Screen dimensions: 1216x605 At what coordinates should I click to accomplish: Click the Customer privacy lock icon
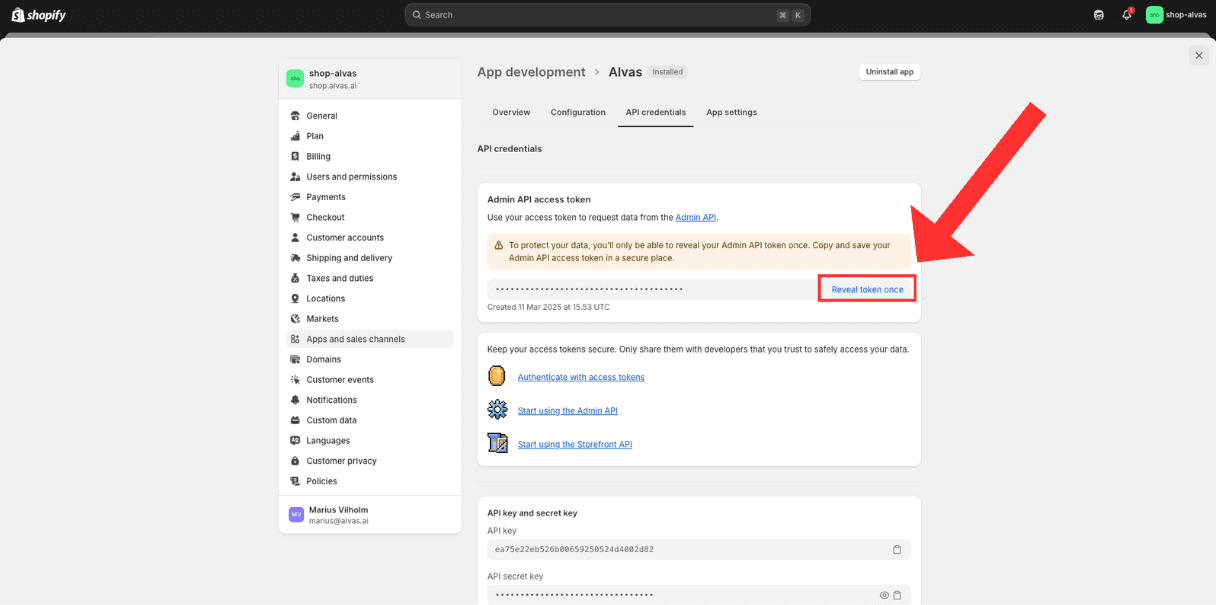[295, 461]
